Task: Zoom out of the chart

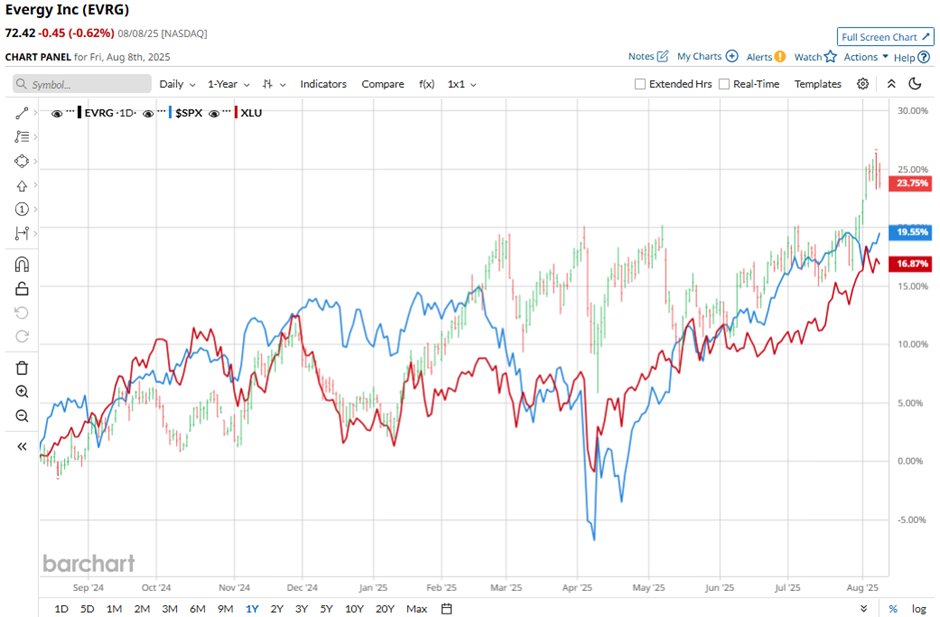Action: 22,416
